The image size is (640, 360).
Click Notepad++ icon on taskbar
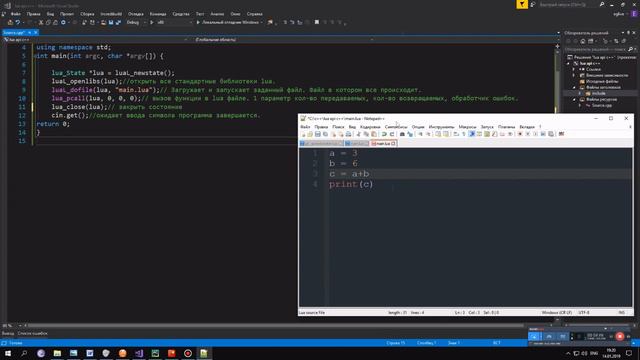pos(204,353)
